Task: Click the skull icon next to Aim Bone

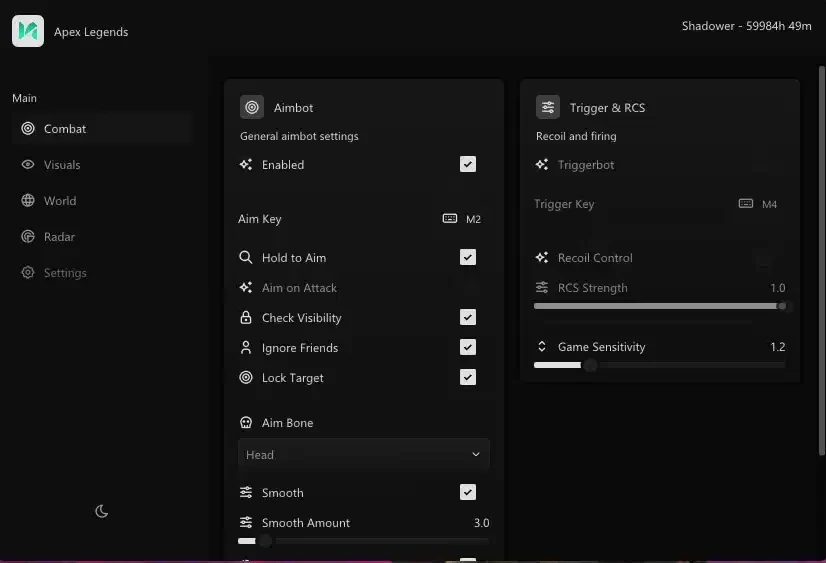Action: click(x=246, y=422)
